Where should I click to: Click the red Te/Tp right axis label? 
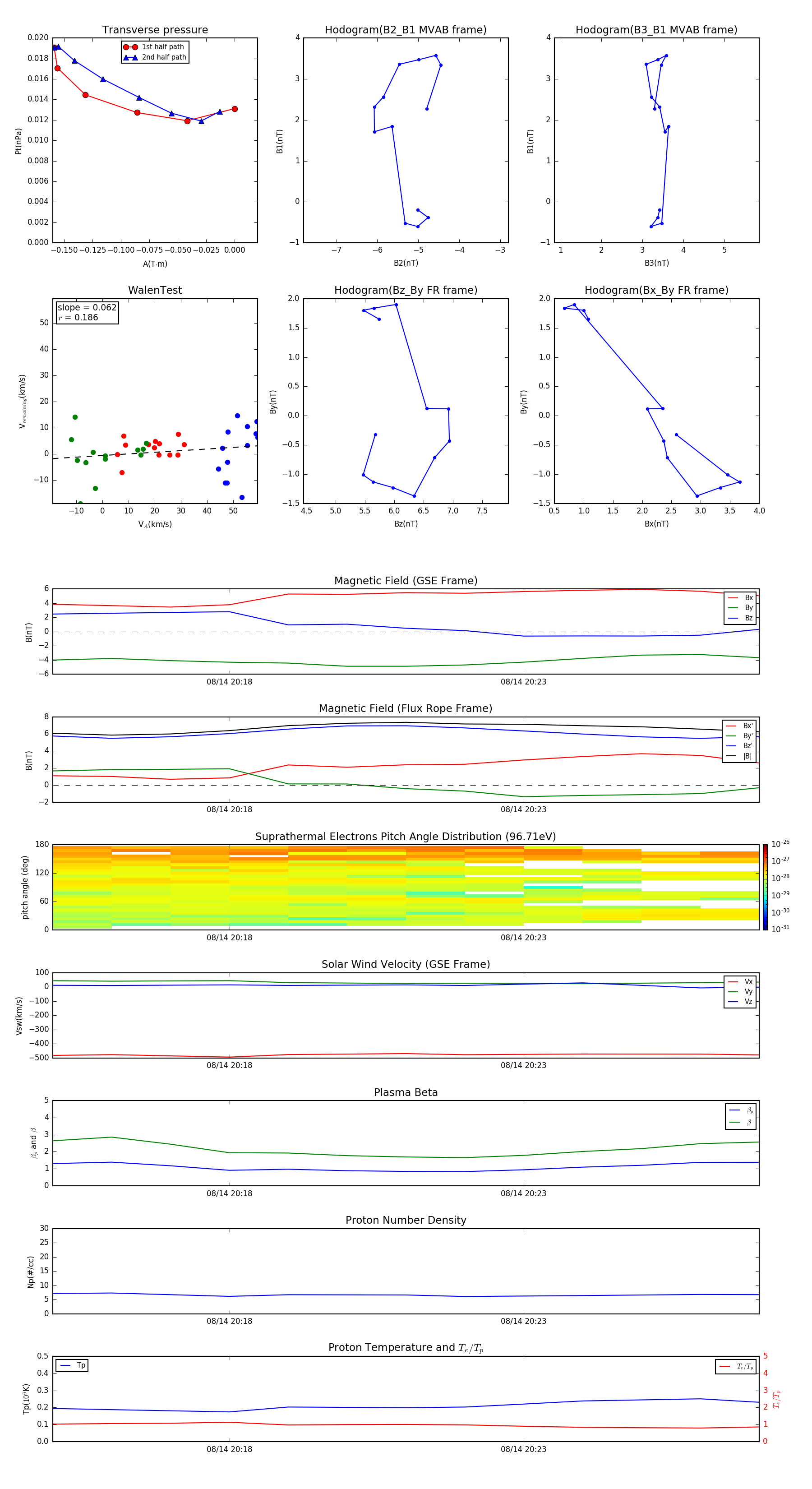point(777,1399)
